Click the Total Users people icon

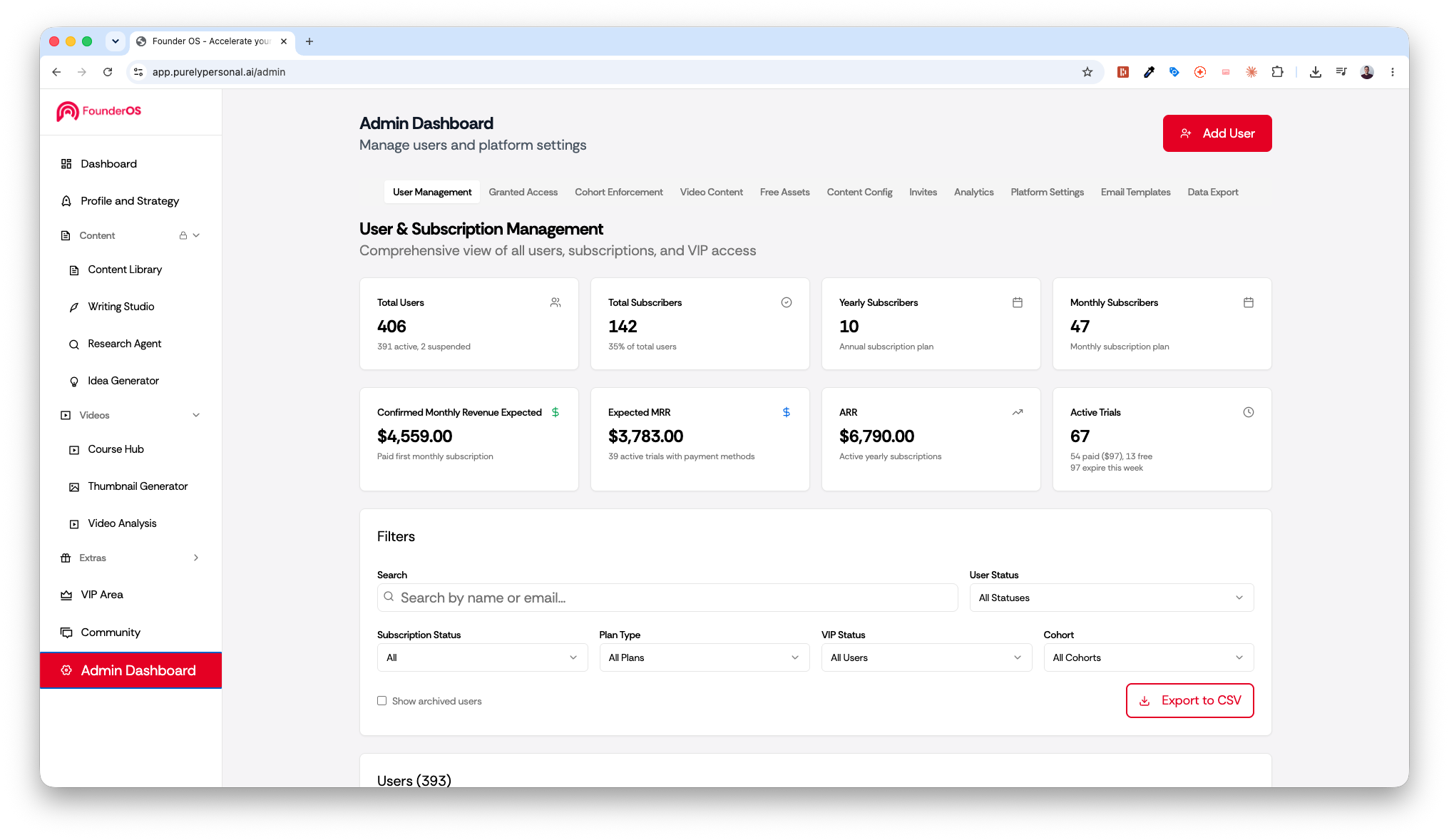coord(555,302)
